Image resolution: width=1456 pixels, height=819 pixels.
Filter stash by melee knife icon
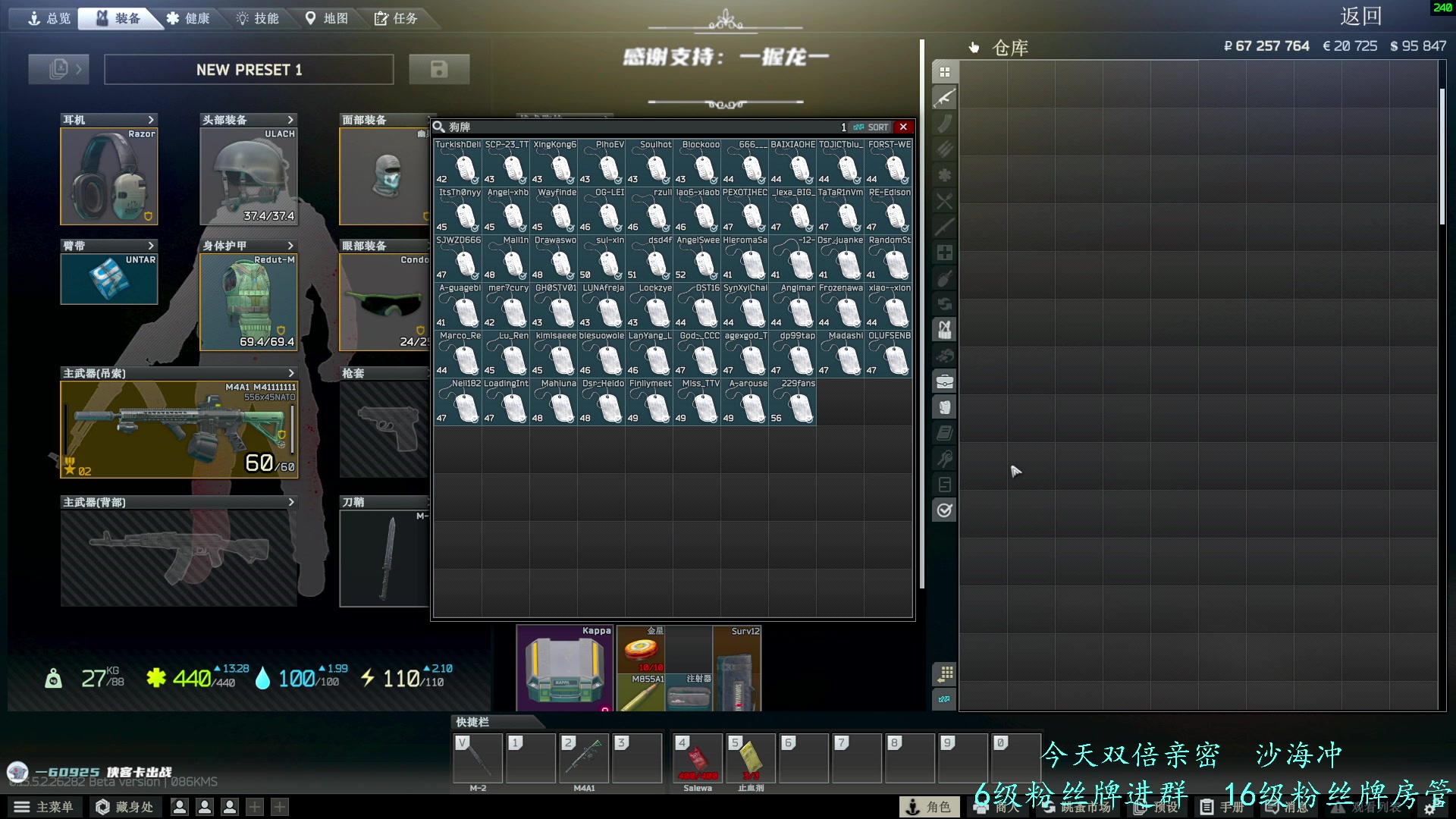tap(944, 227)
